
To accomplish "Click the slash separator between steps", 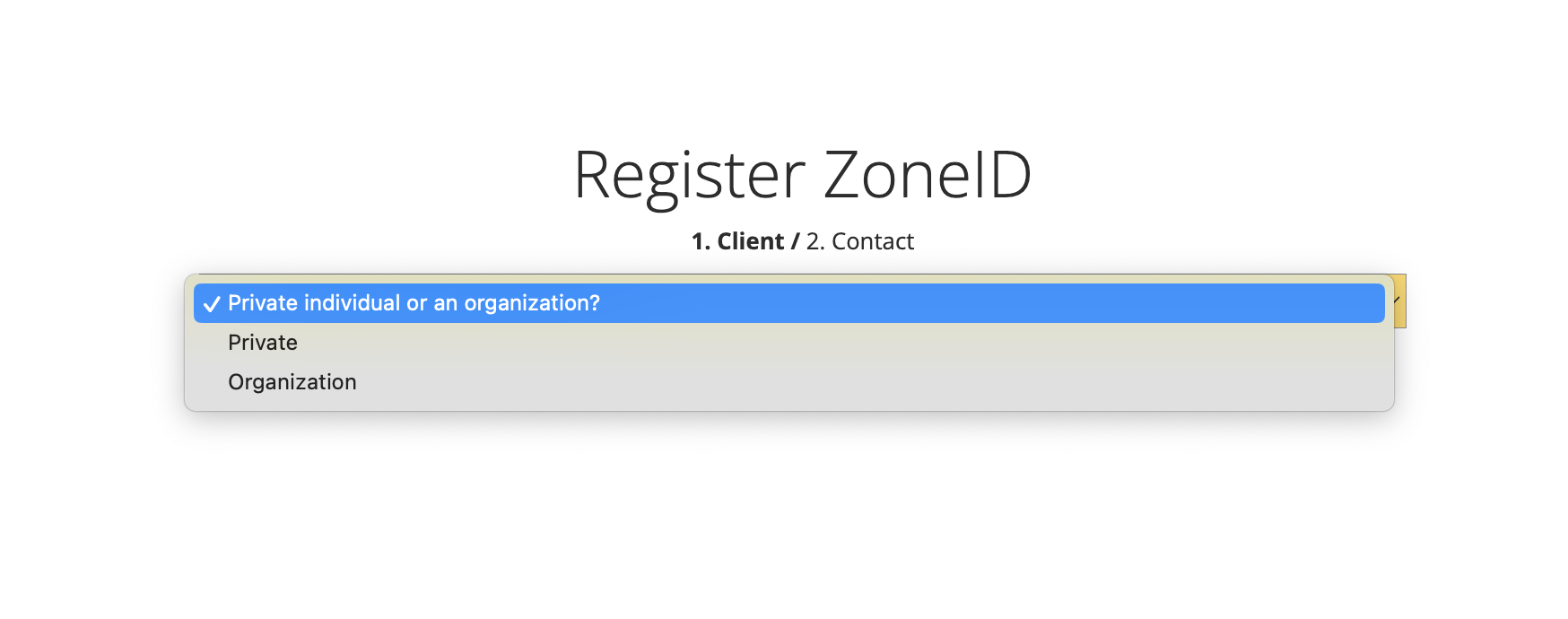I will [x=795, y=241].
